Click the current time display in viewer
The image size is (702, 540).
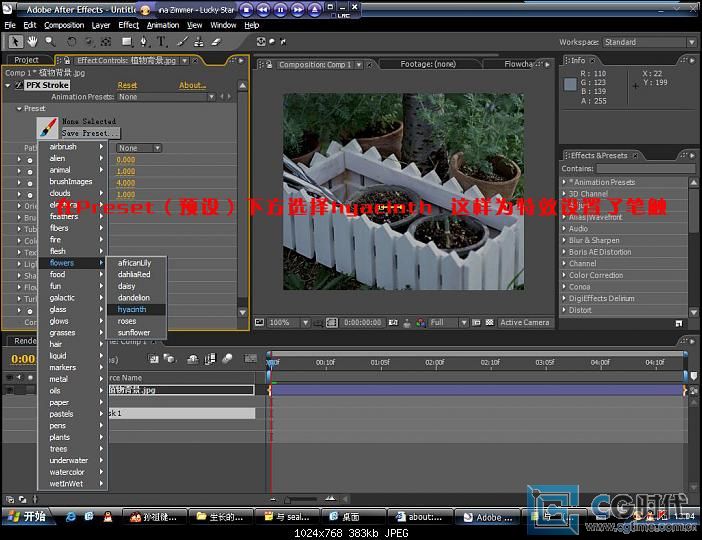coord(363,322)
